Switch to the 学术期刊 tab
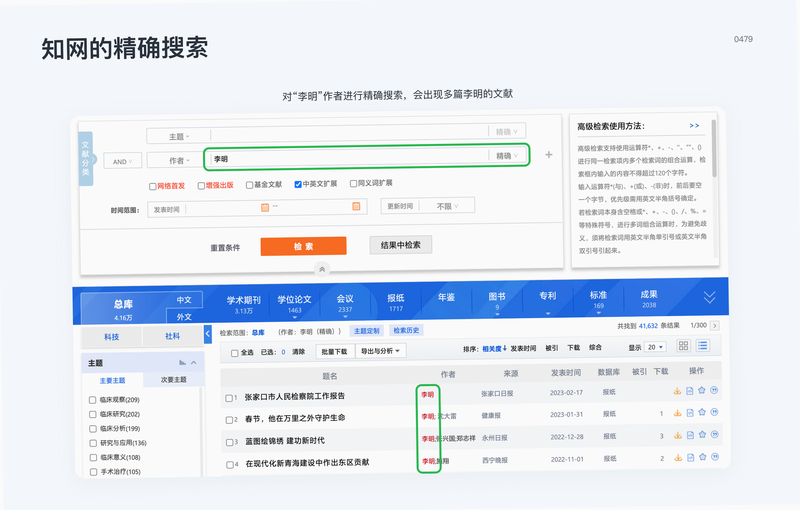 pos(244,304)
